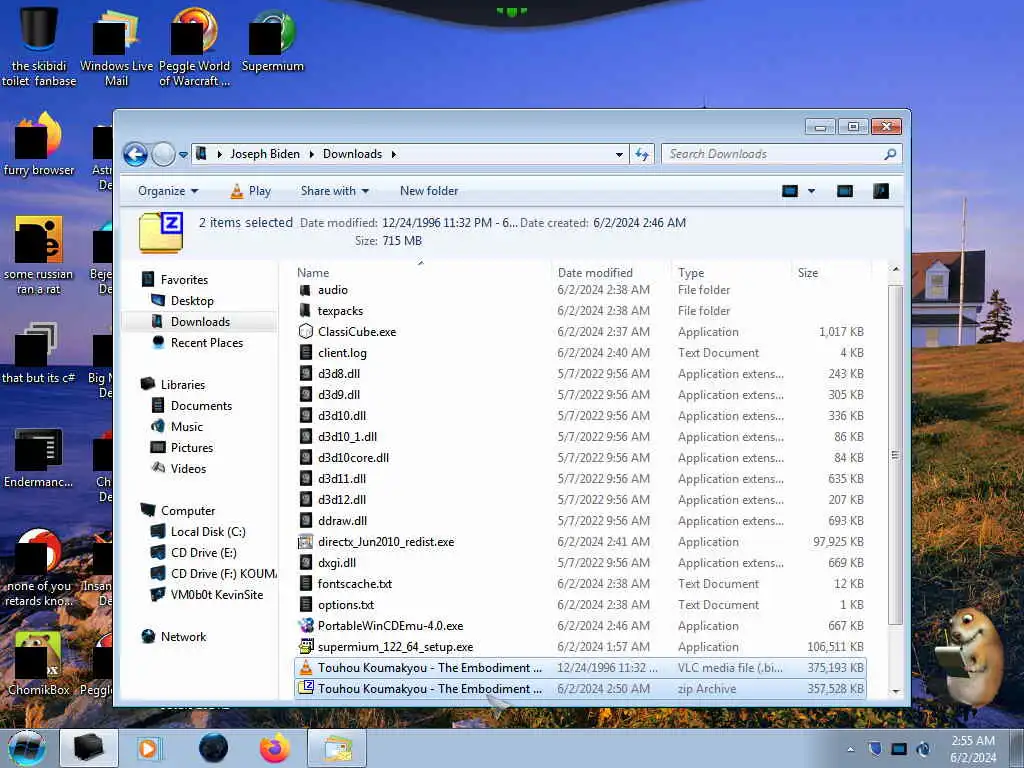Toggle the preview pane icon

845,191
